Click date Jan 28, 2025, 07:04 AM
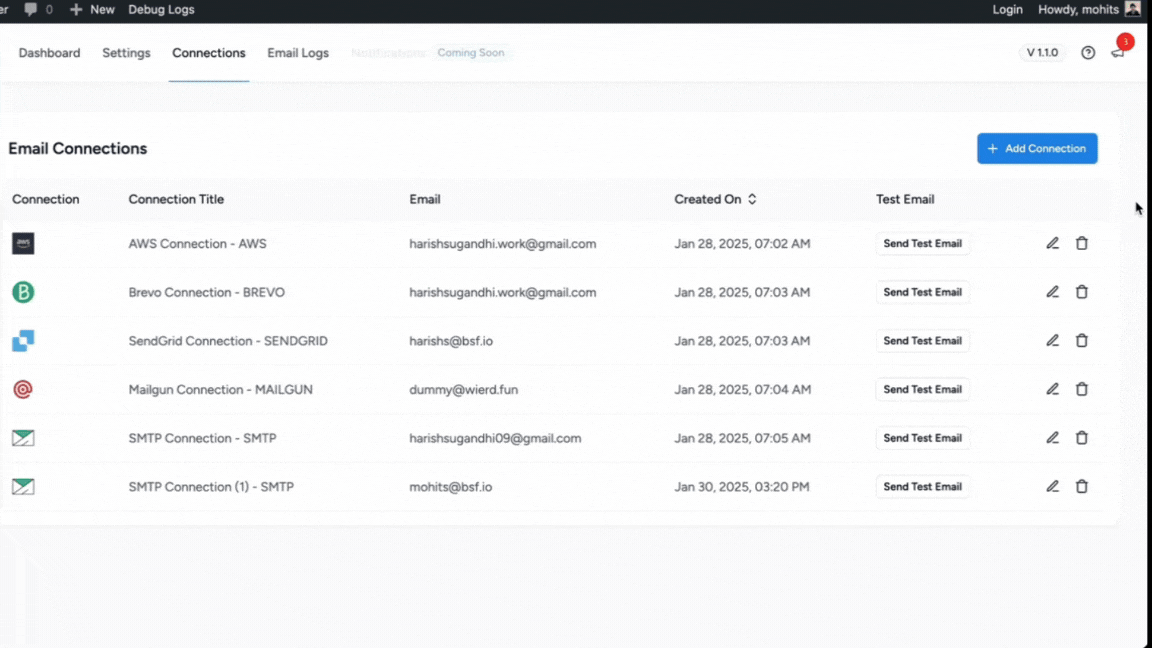 point(743,389)
